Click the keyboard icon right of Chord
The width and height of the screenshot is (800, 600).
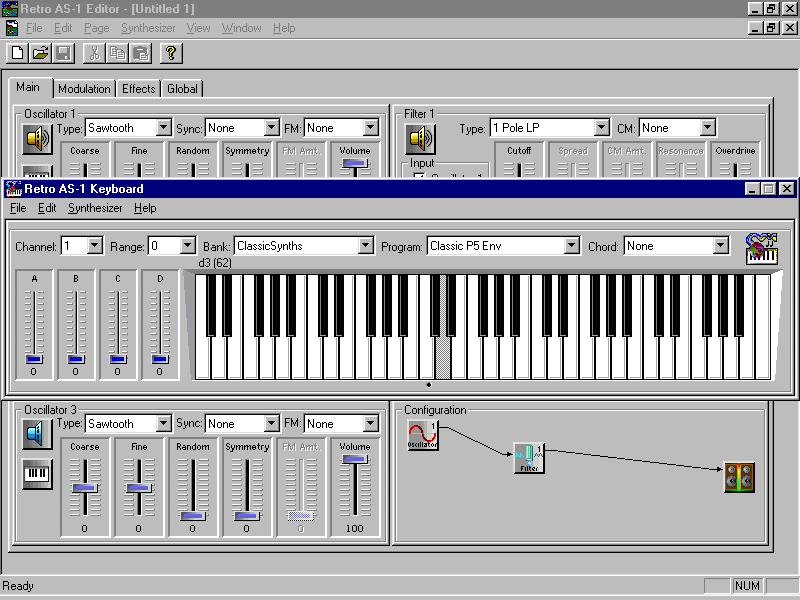[x=762, y=249]
